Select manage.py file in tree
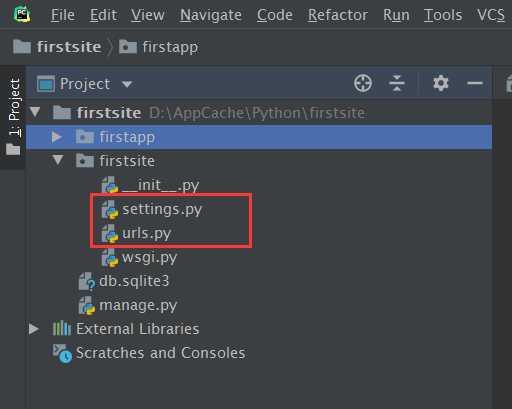This screenshot has width=512, height=409. pos(138,306)
